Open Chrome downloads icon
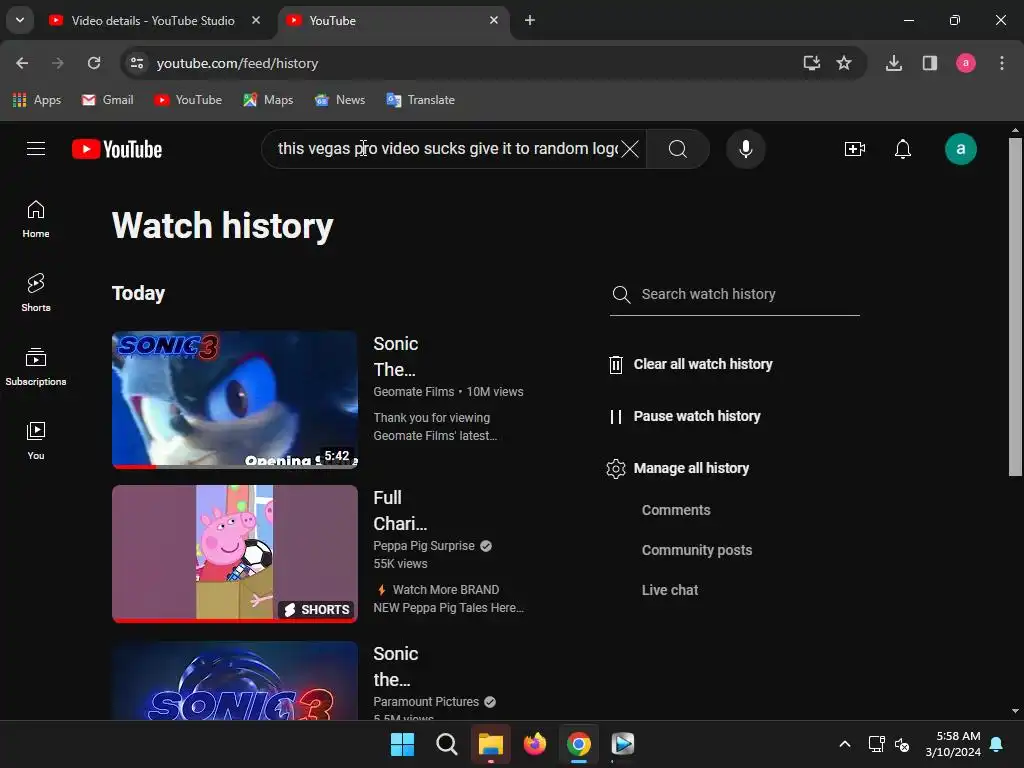Screen dimensions: 1024x768 [x=893, y=63]
